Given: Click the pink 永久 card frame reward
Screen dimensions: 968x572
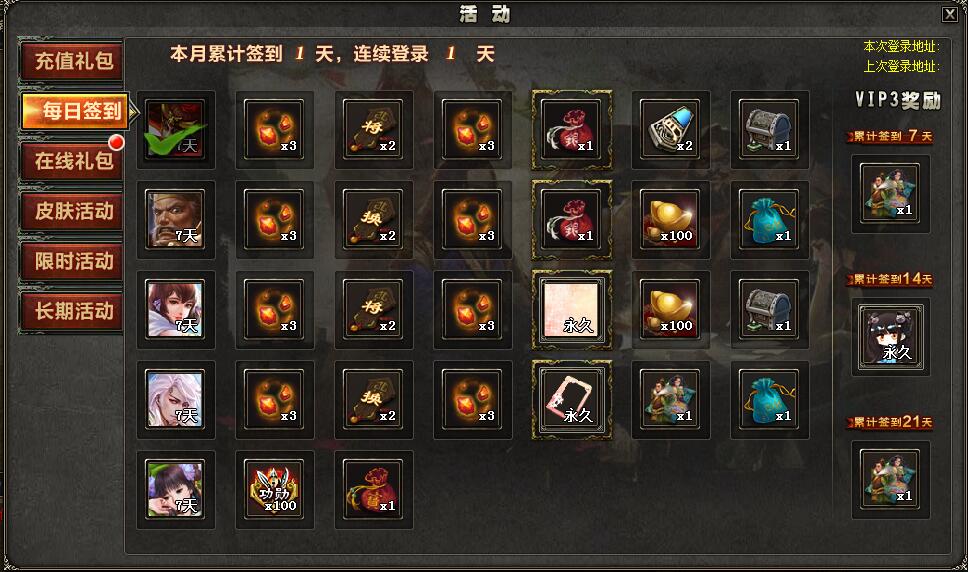Looking at the screenshot, I should coord(572,400).
